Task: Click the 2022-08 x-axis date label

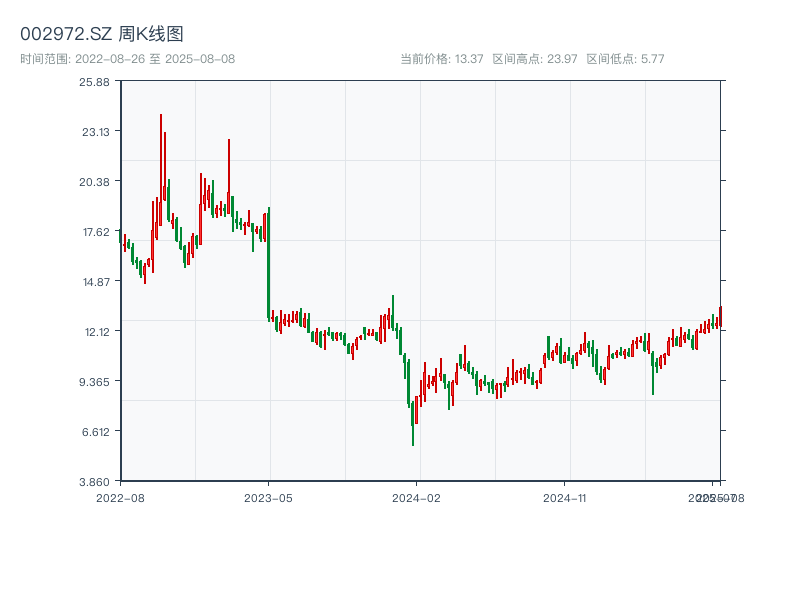Action: [120, 497]
